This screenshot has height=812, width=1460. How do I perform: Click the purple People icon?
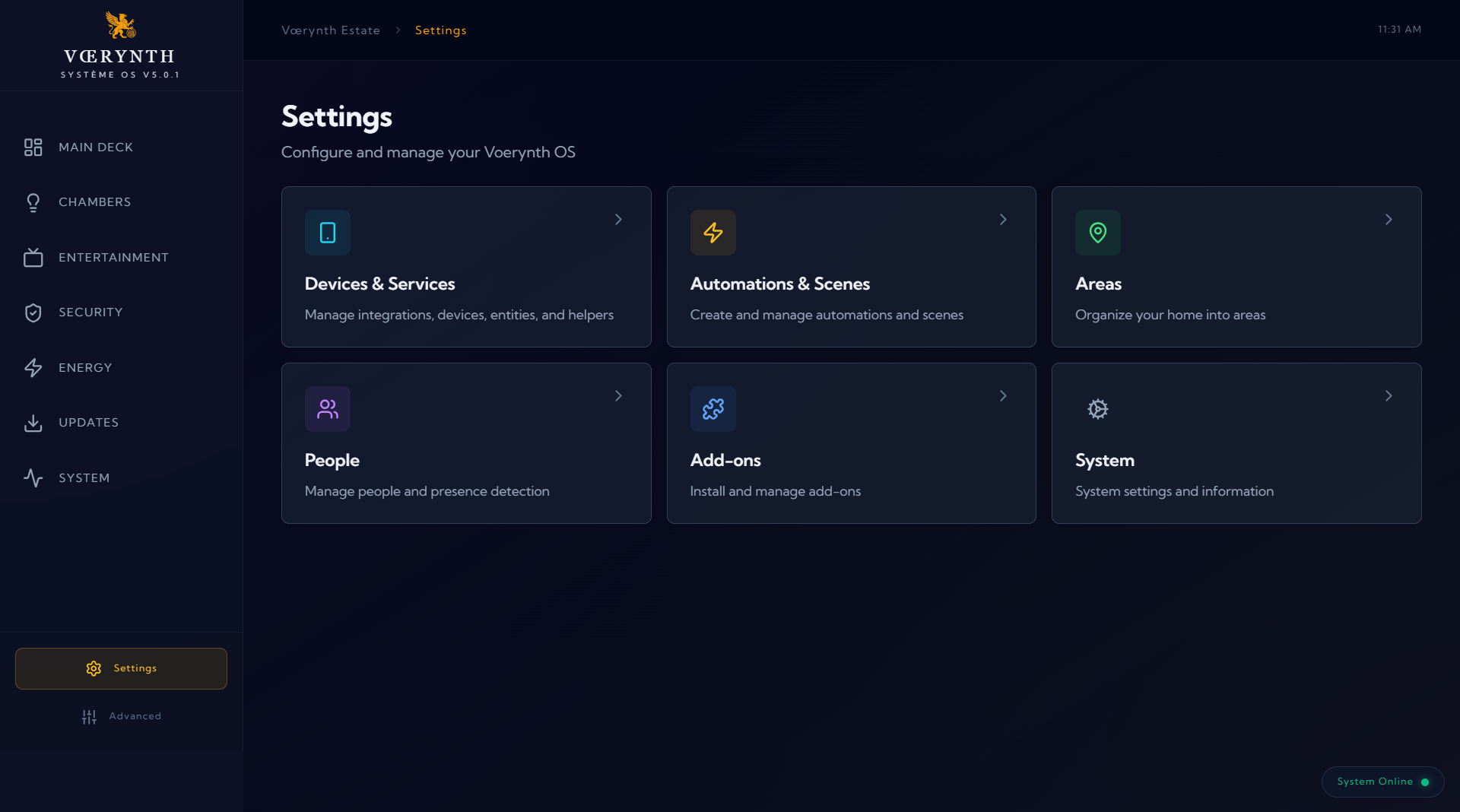click(328, 409)
